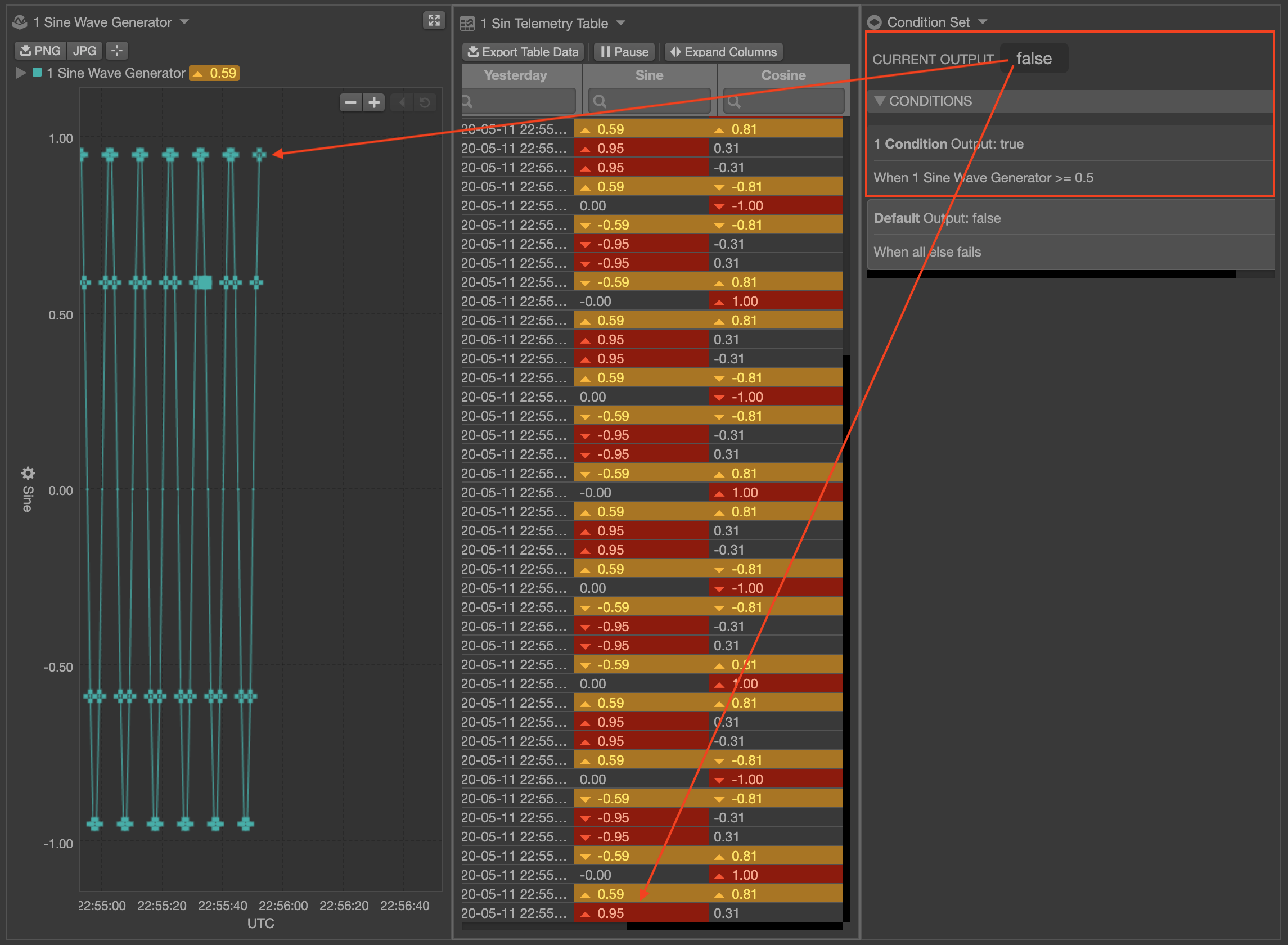Toggle cursor guides icon next to JPG
Screen dimensions: 1288x945
pyautogui.click(x=116, y=51)
